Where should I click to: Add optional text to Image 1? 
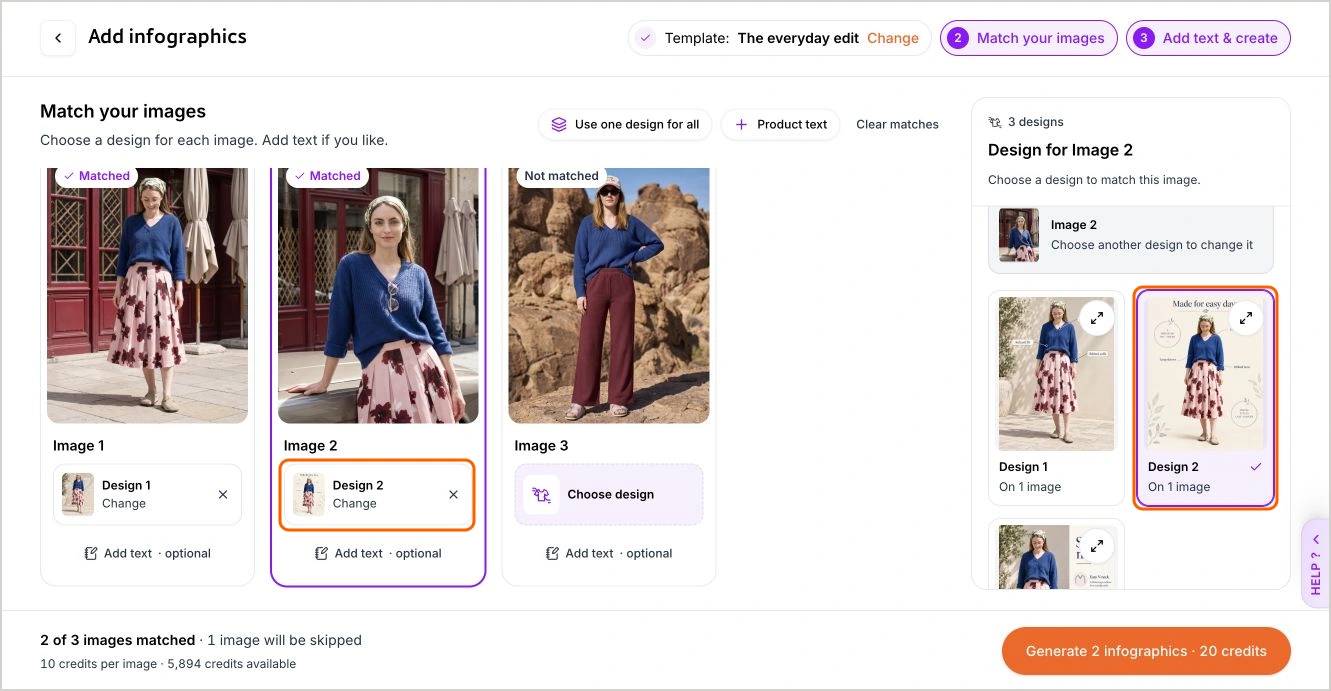[x=148, y=553]
